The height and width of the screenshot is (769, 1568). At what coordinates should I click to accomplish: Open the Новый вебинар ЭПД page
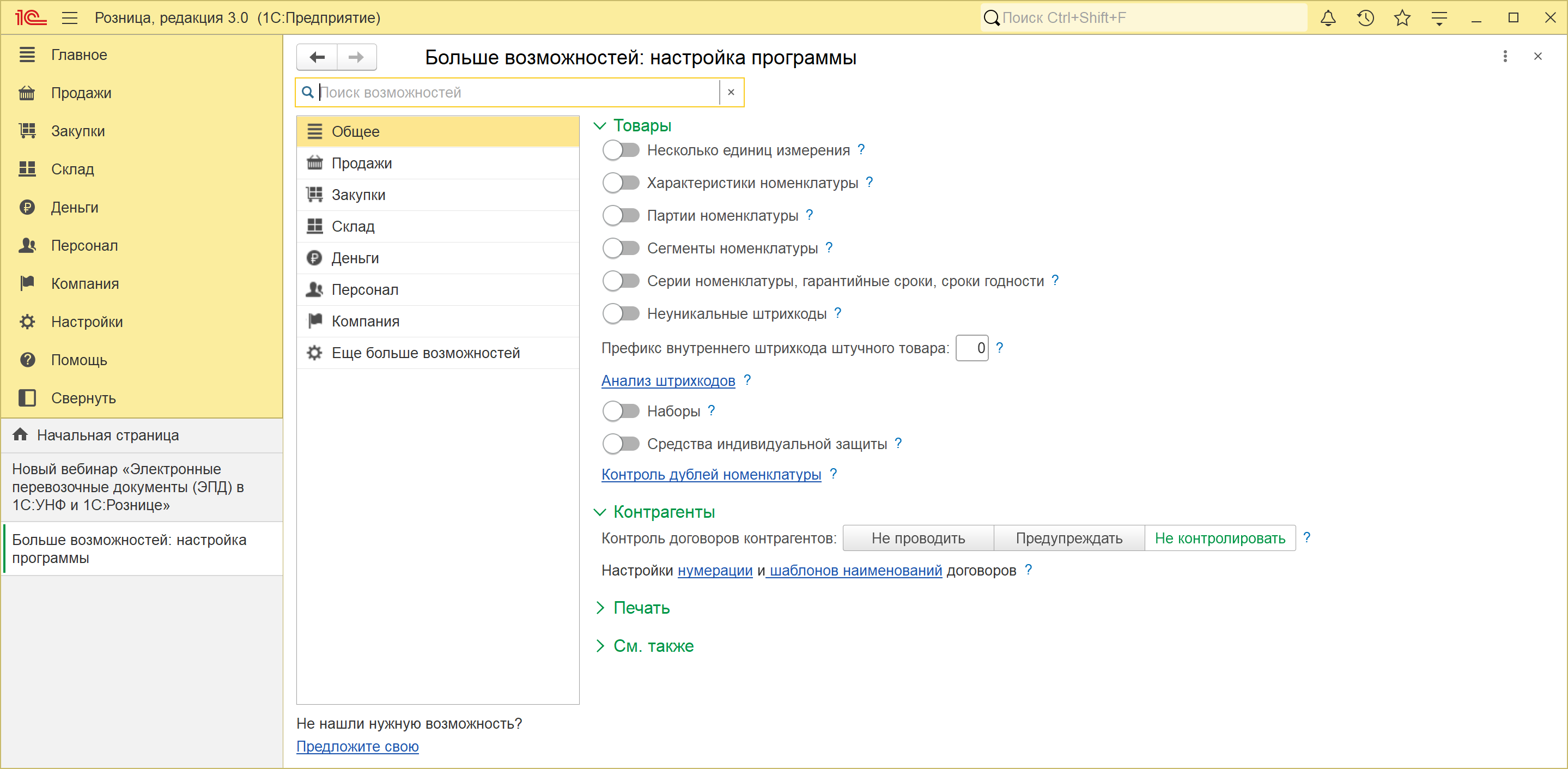[x=141, y=487]
